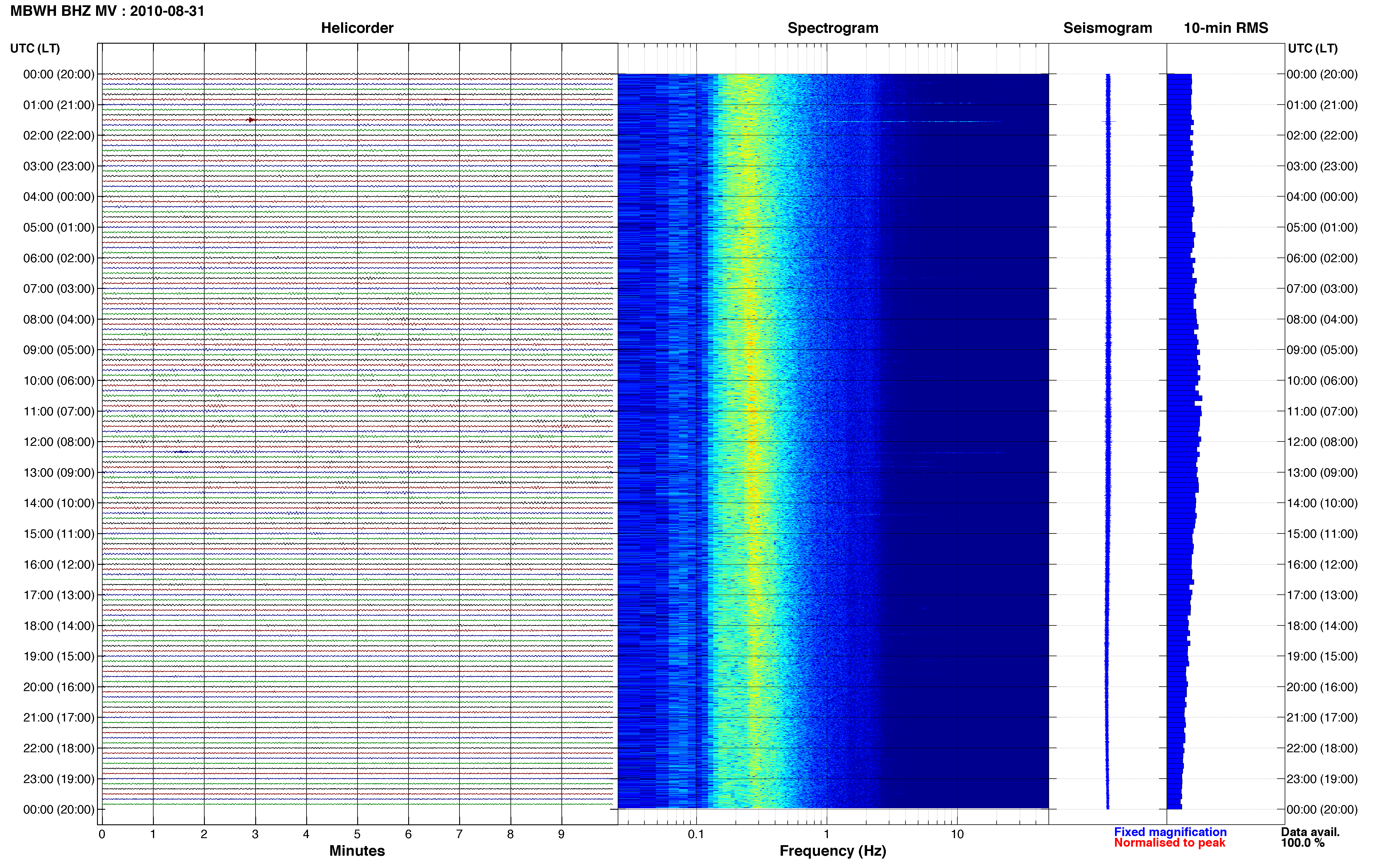This screenshot has width=1389, height=868.
Task: Click left-axis label "06:00 (02:00)"
Action: pos(59,258)
